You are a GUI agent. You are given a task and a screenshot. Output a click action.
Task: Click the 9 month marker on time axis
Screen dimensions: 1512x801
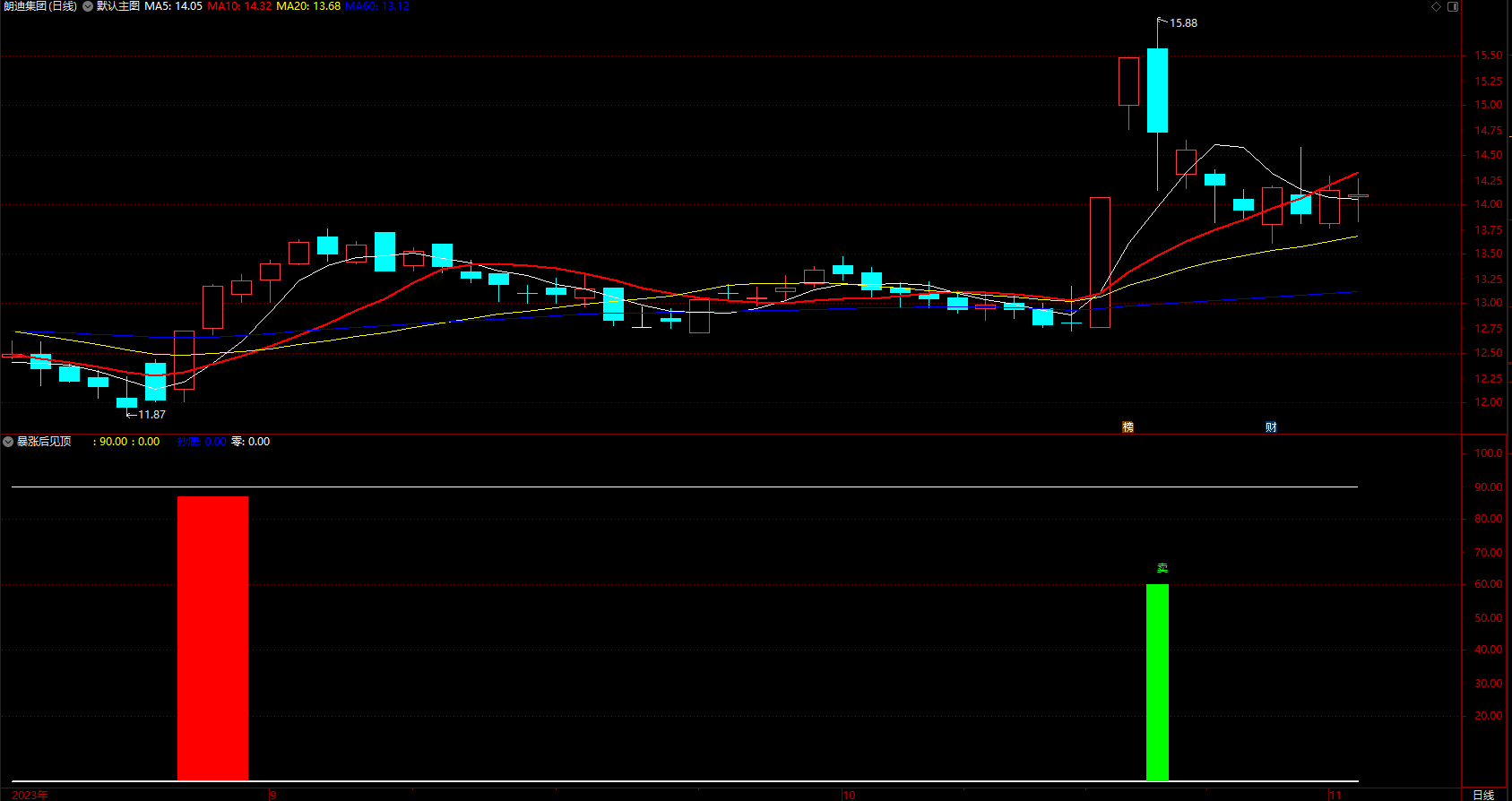coord(273,795)
